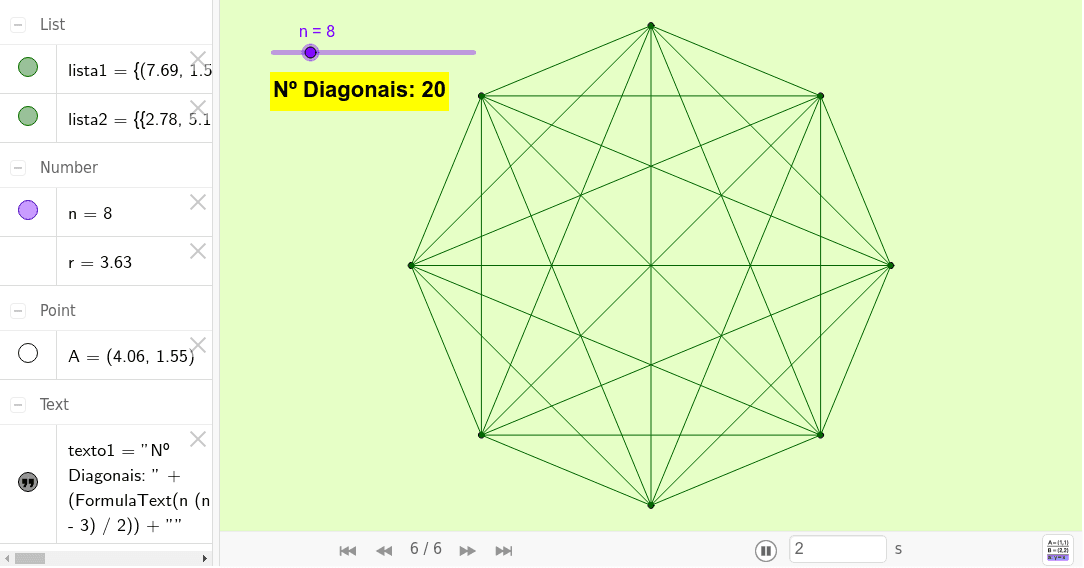Click the Point category header label
1084x568 pixels.
[x=57, y=311]
